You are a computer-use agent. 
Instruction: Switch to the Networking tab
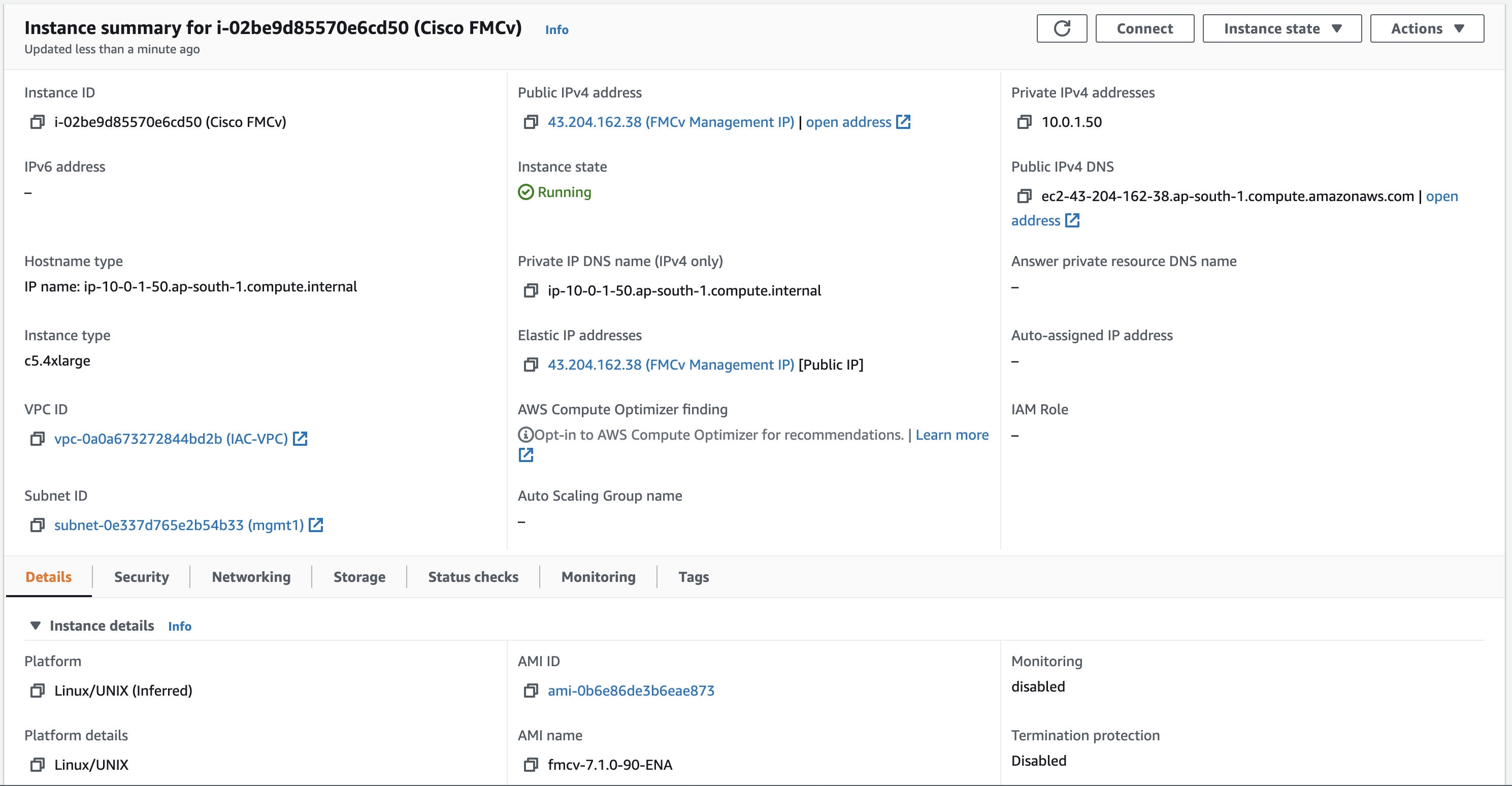[x=251, y=577]
